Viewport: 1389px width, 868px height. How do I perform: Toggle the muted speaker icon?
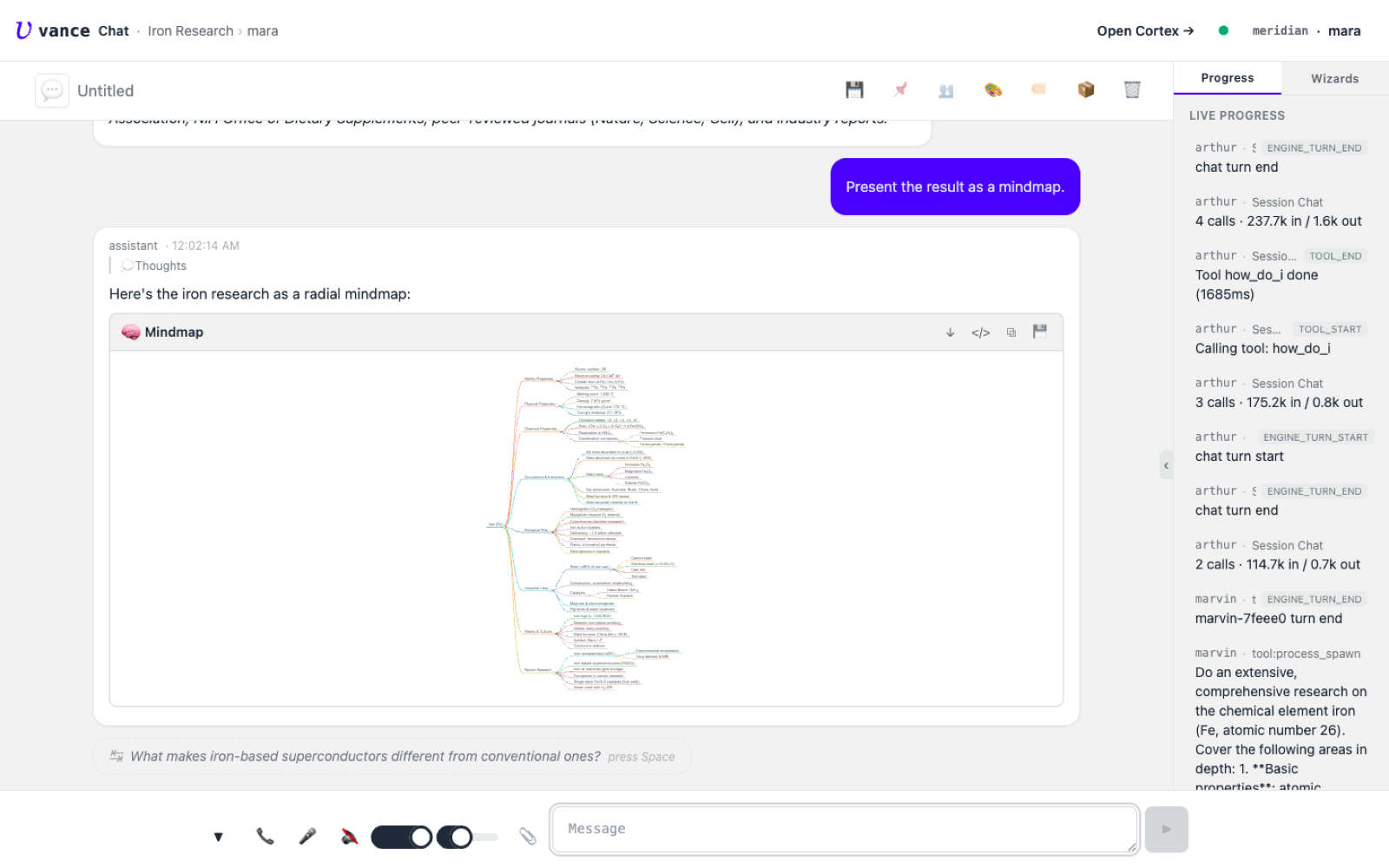pos(349,836)
